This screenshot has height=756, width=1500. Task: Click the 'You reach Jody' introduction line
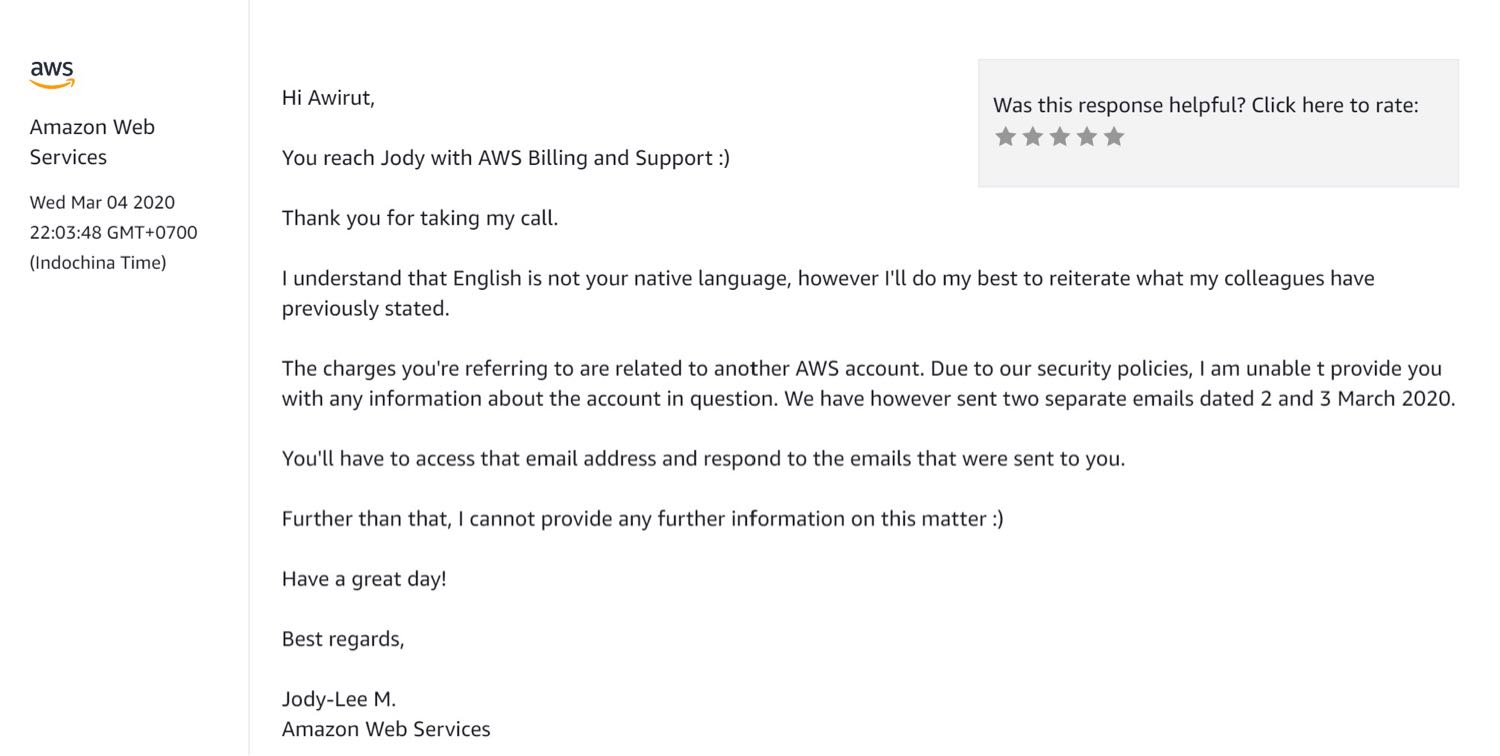[506, 158]
